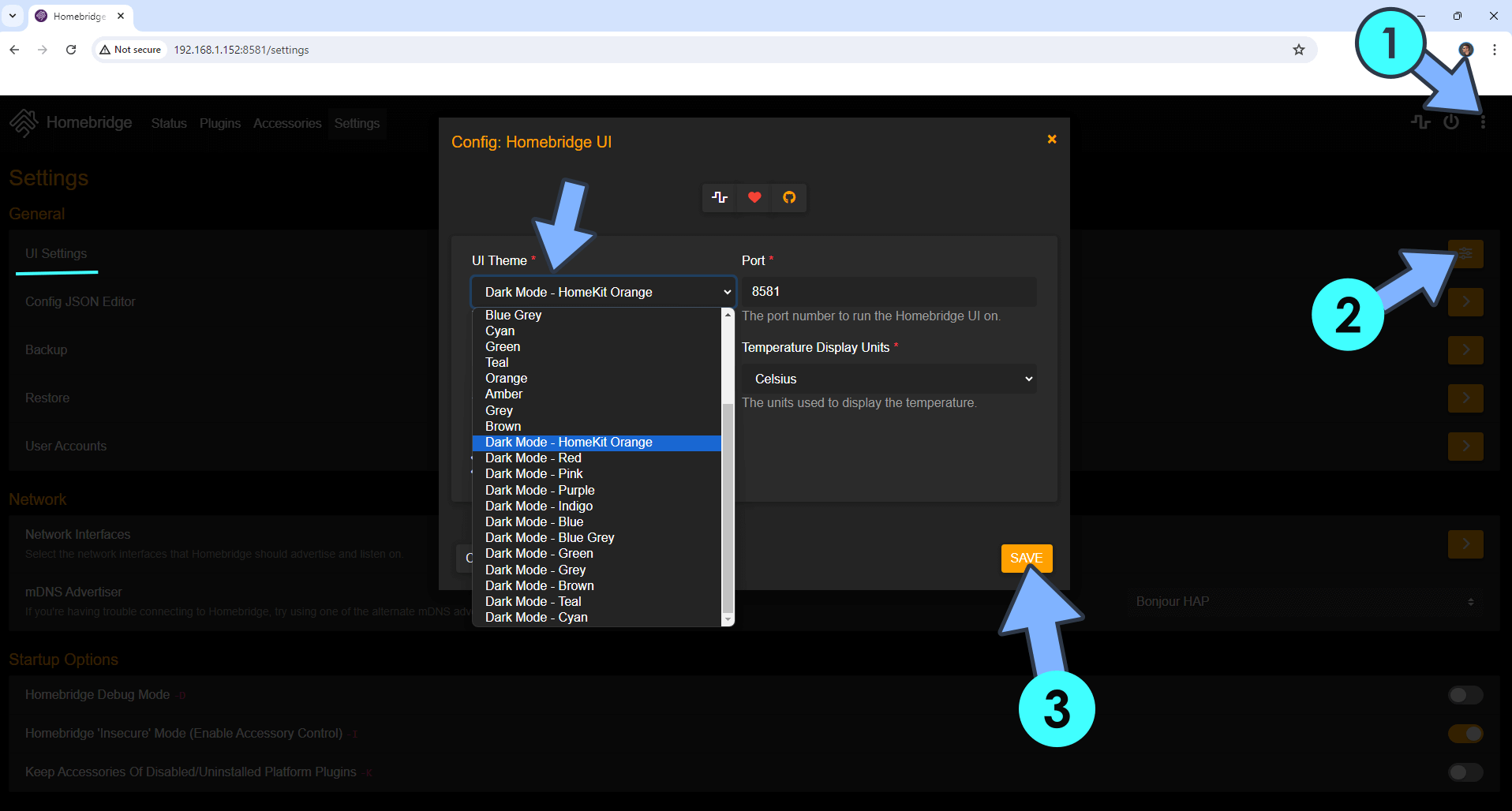Open Backup arrow button
The height and width of the screenshot is (811, 1512).
[x=1465, y=350]
